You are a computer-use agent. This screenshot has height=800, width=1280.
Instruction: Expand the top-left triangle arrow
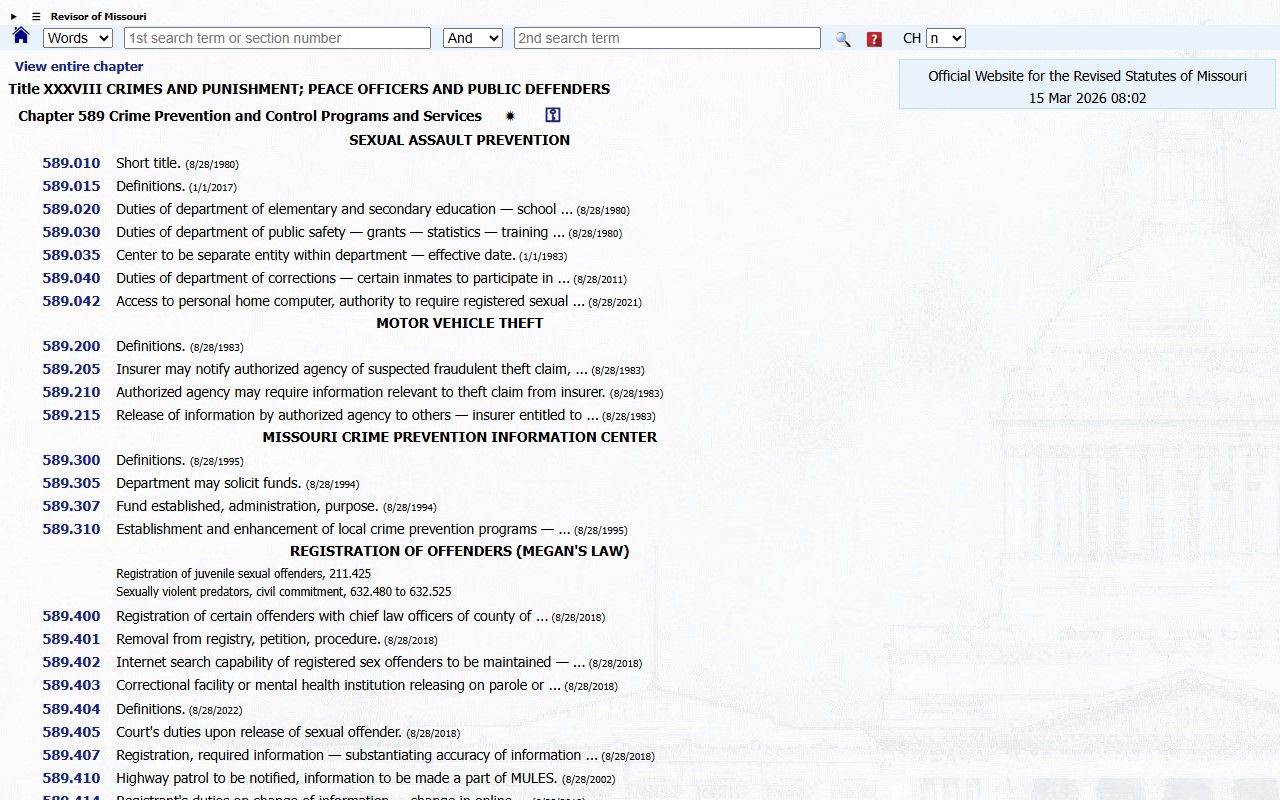point(14,16)
